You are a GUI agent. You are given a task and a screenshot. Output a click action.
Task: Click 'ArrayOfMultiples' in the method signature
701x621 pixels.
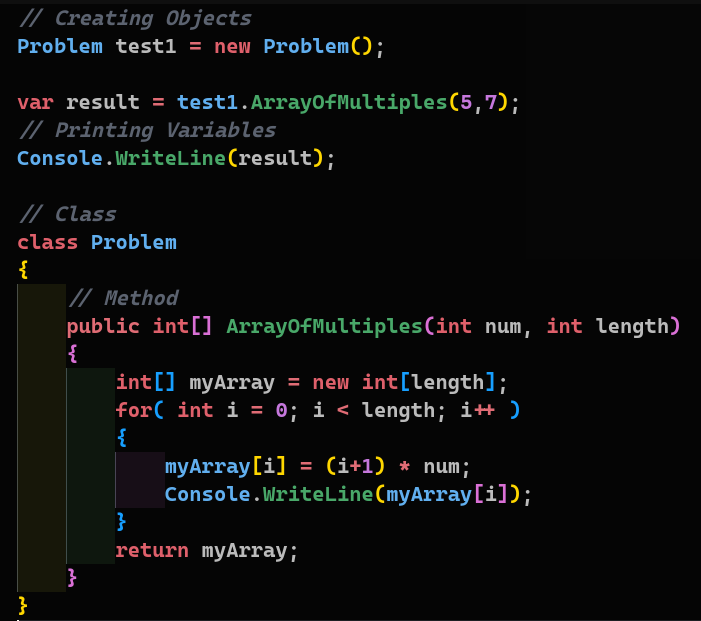(x=325, y=326)
